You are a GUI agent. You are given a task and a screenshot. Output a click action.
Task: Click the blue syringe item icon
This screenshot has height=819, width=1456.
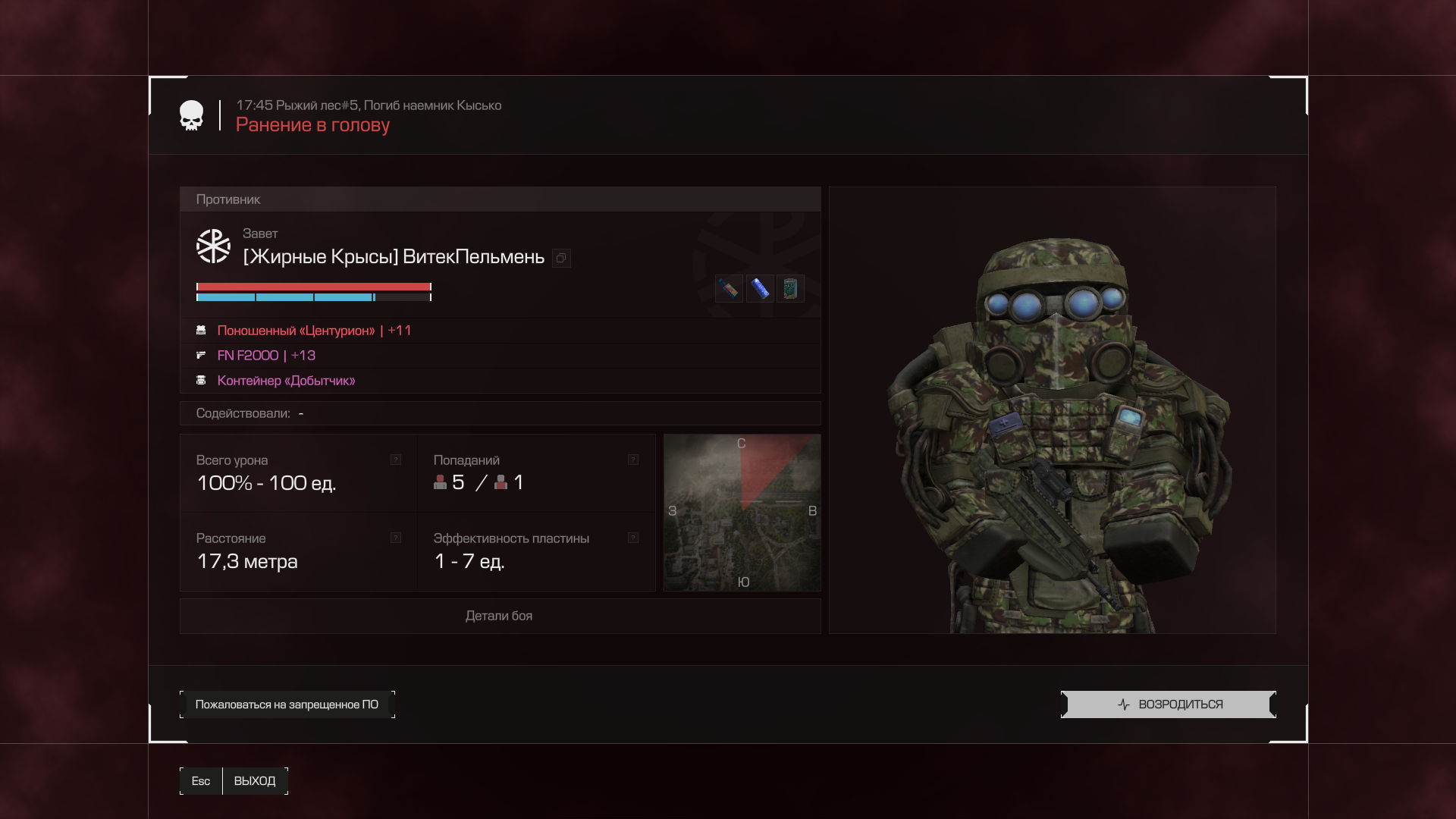click(760, 289)
